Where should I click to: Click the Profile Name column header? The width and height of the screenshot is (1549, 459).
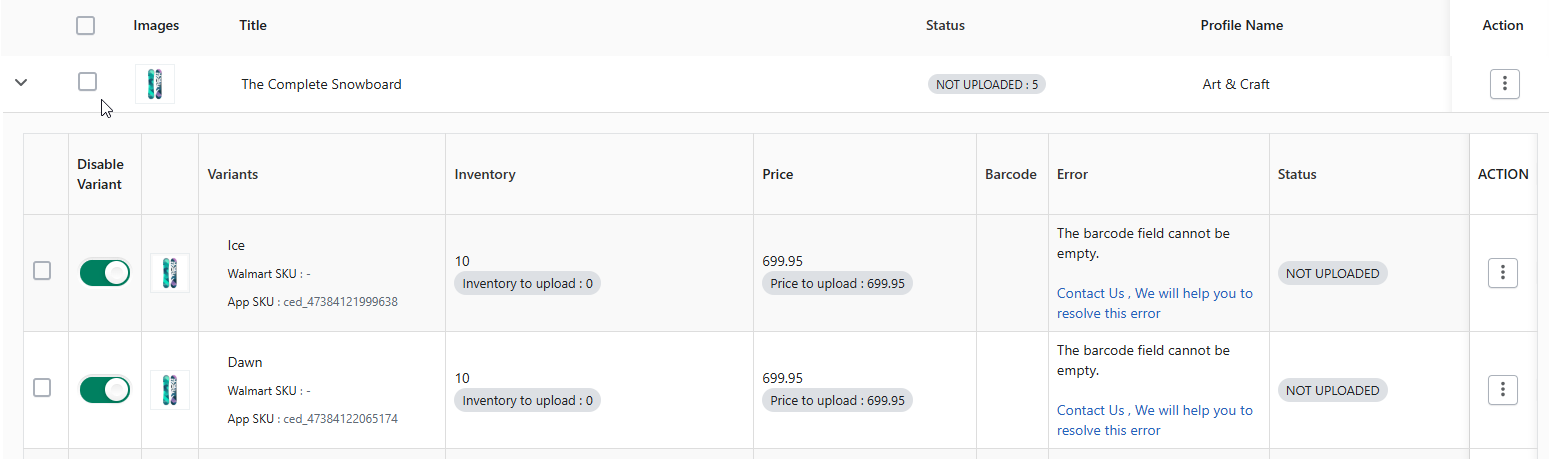pos(1242,26)
